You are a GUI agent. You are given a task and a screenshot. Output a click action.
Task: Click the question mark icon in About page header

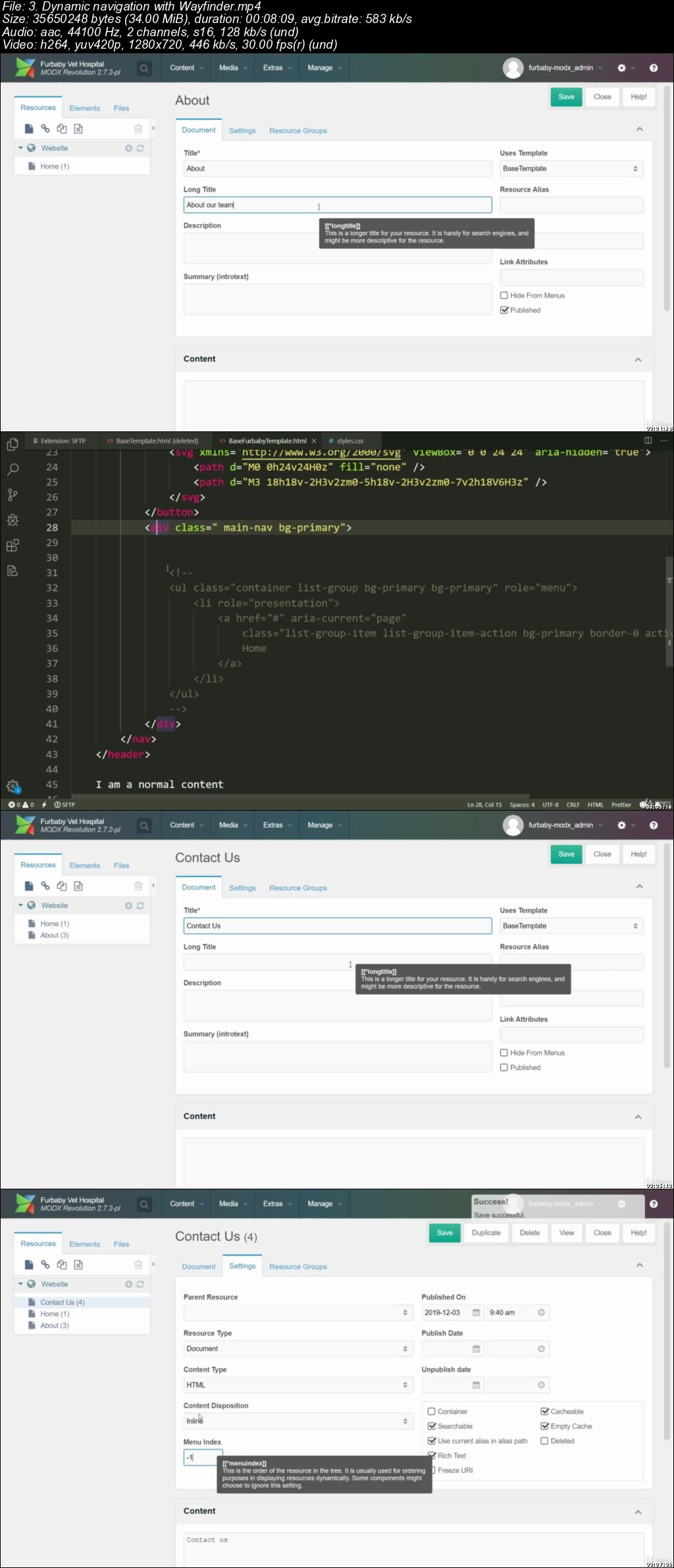point(654,68)
